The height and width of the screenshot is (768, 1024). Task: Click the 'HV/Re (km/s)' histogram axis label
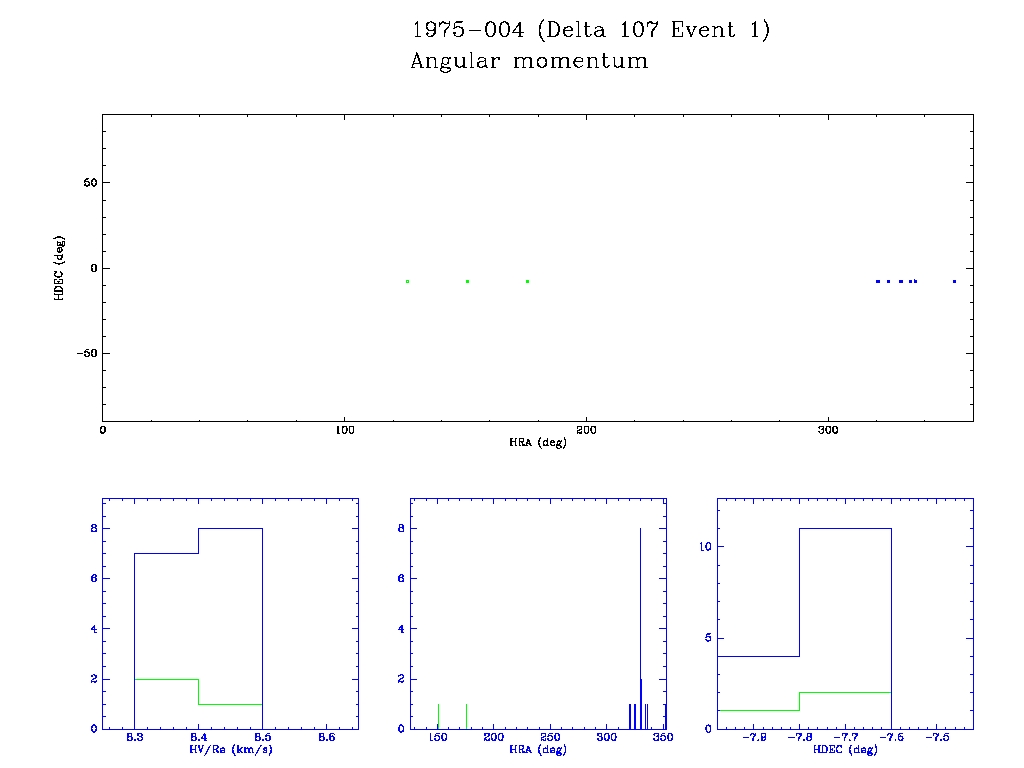(x=230, y=749)
